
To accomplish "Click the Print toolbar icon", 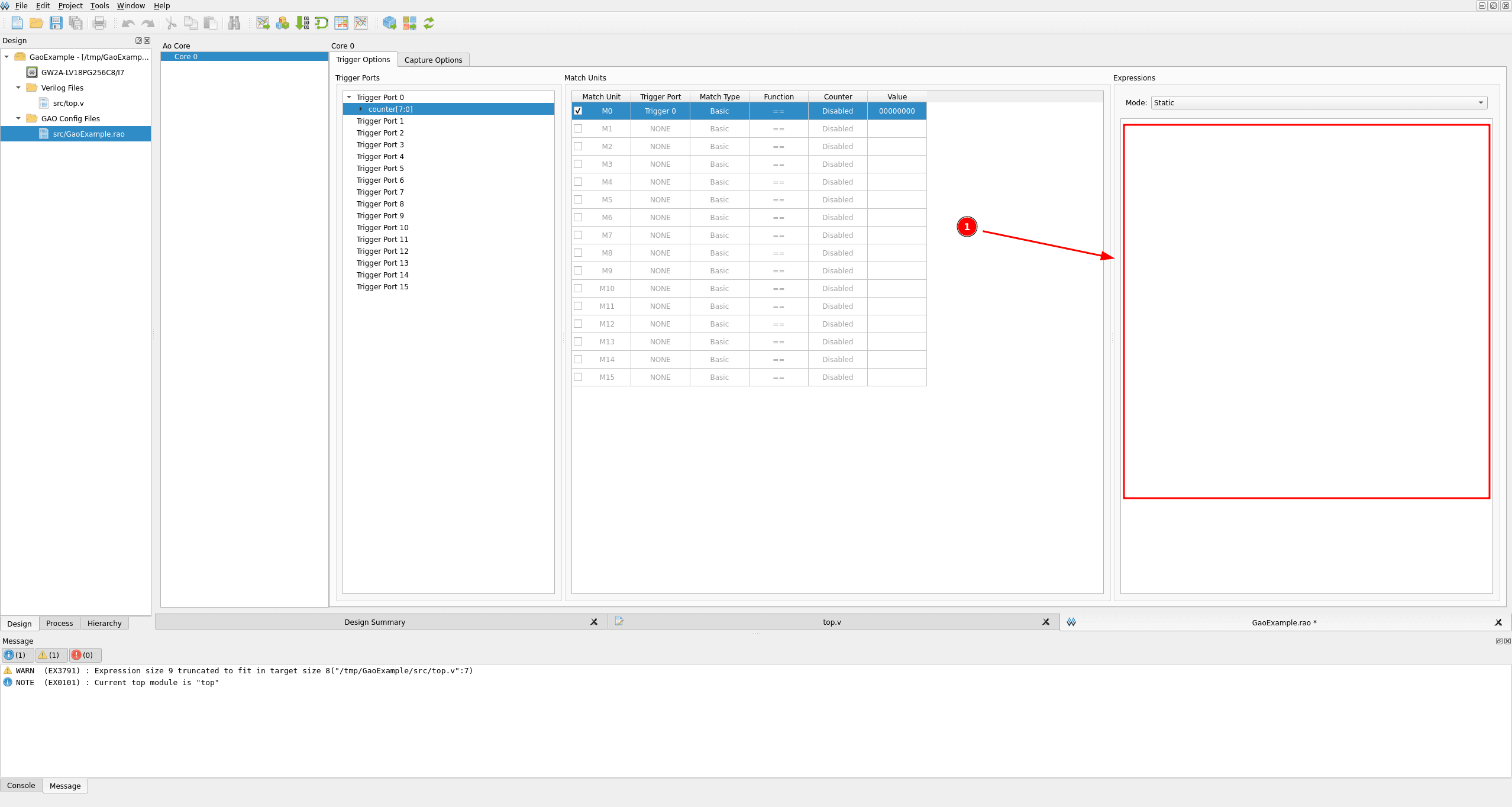I will [99, 23].
